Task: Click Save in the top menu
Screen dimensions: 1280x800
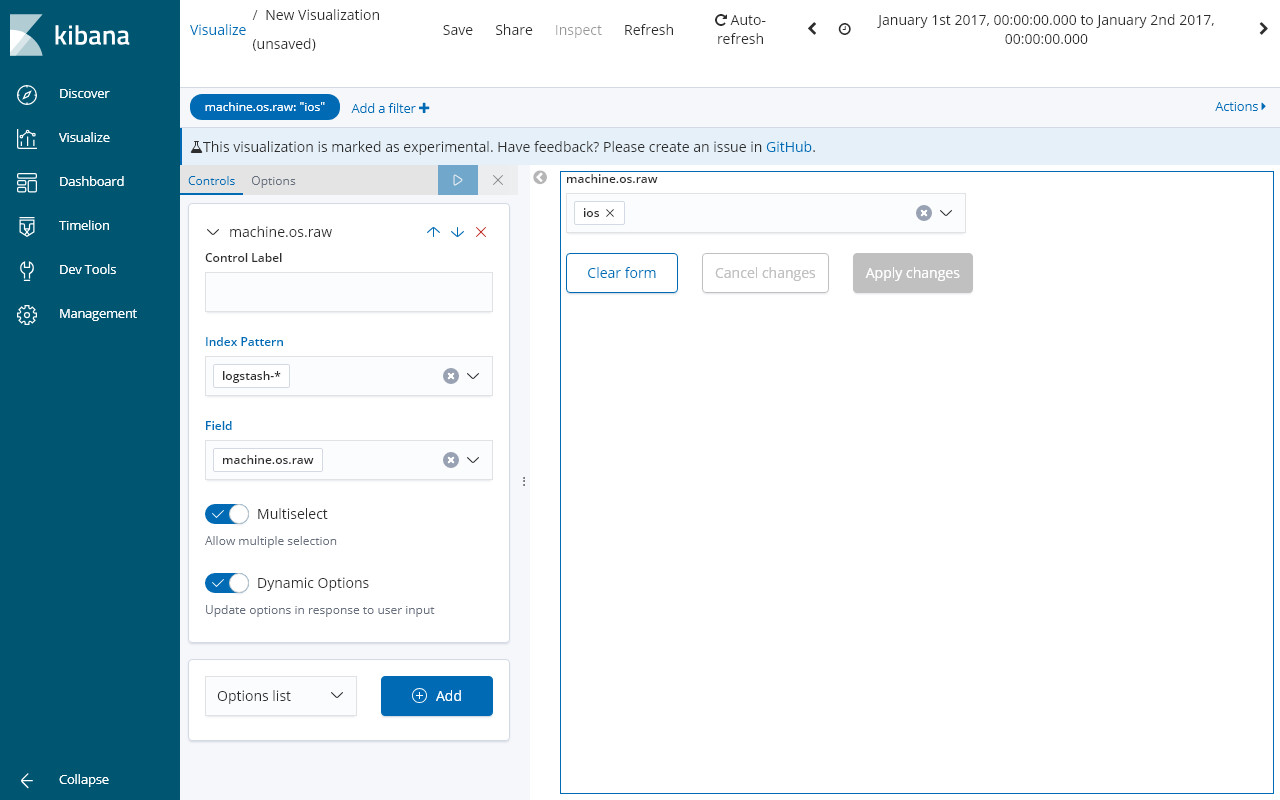Action: pyautogui.click(x=458, y=30)
